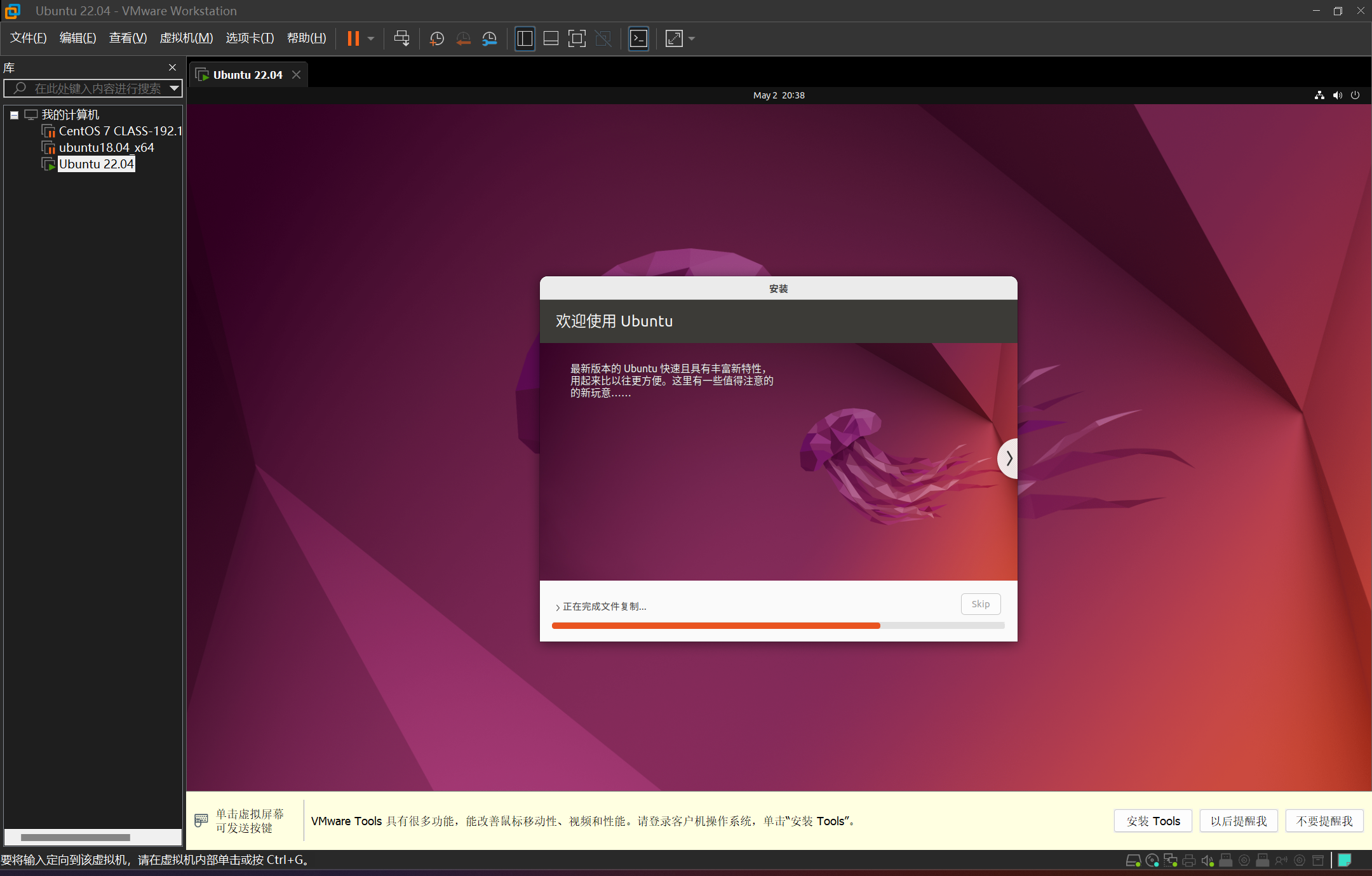Switch to the Ubuntu 22.04 tab
The width and height of the screenshot is (1372, 876).
(x=248, y=75)
